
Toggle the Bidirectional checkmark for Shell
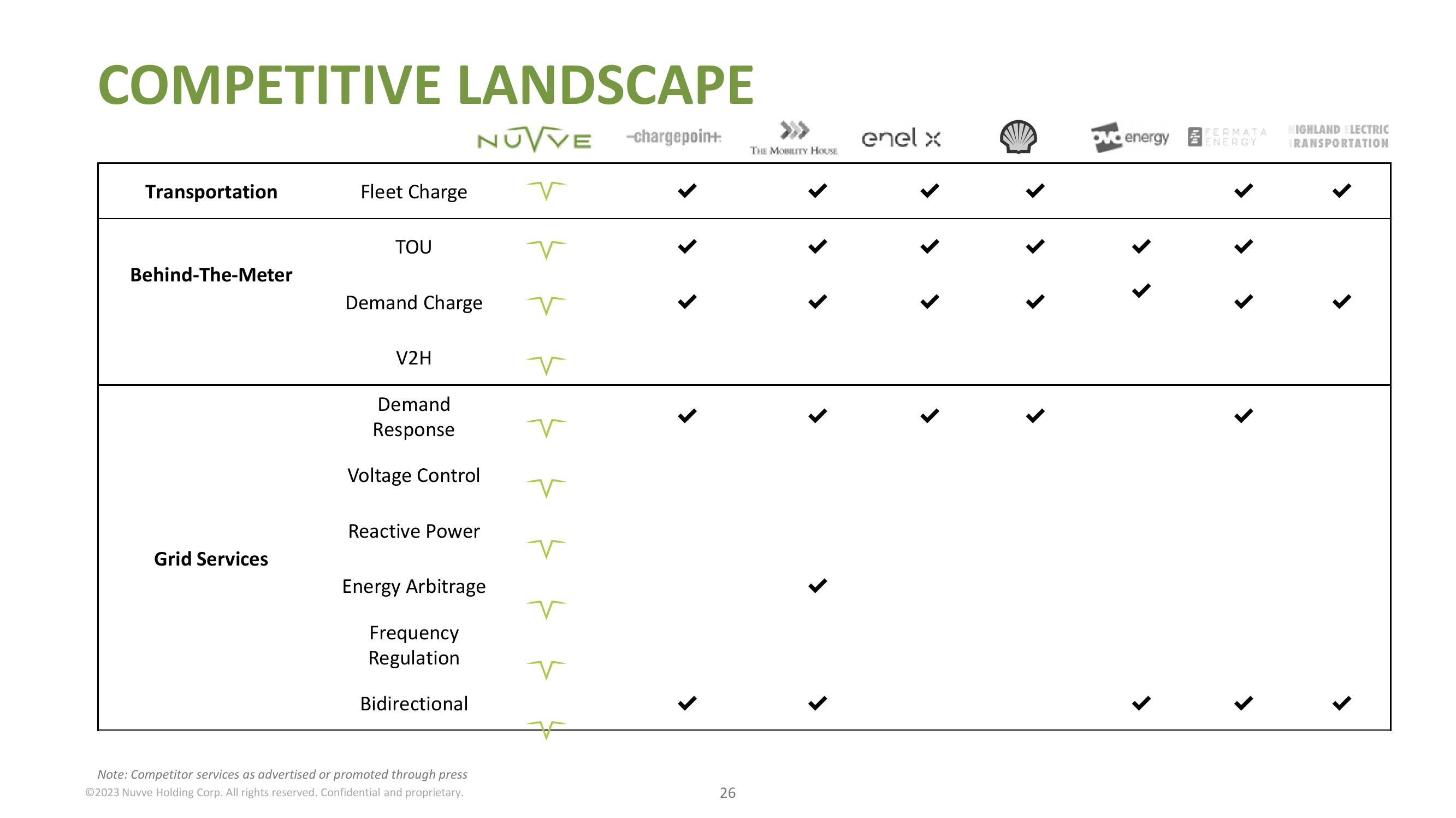pyautogui.click(x=1020, y=703)
